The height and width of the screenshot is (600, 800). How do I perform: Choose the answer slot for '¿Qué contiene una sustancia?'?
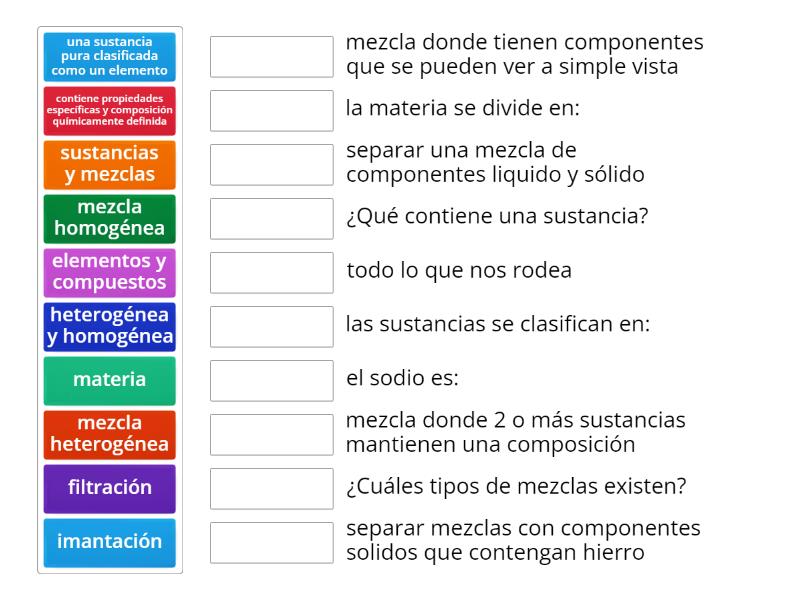click(x=272, y=219)
